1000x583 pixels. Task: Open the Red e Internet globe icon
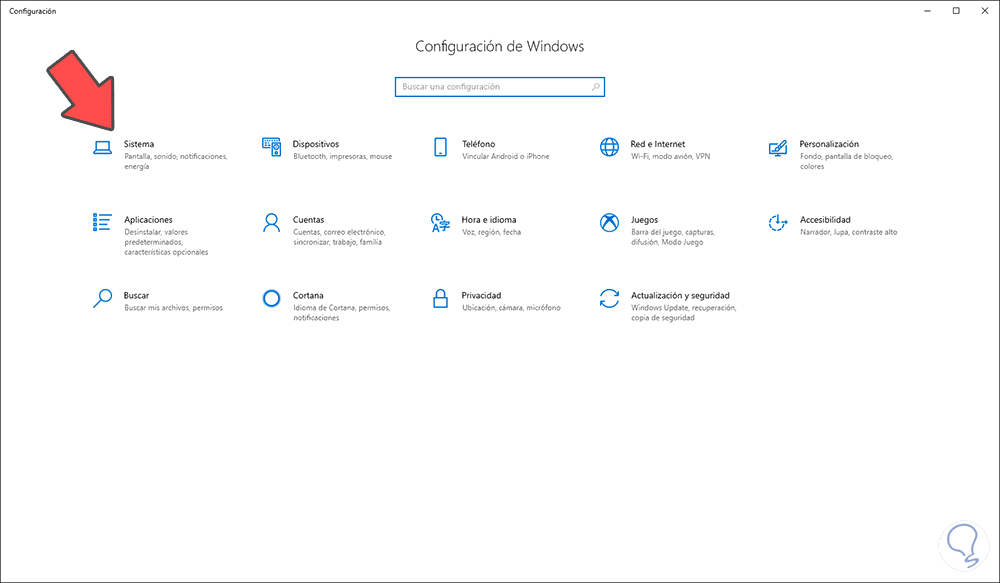tap(609, 147)
